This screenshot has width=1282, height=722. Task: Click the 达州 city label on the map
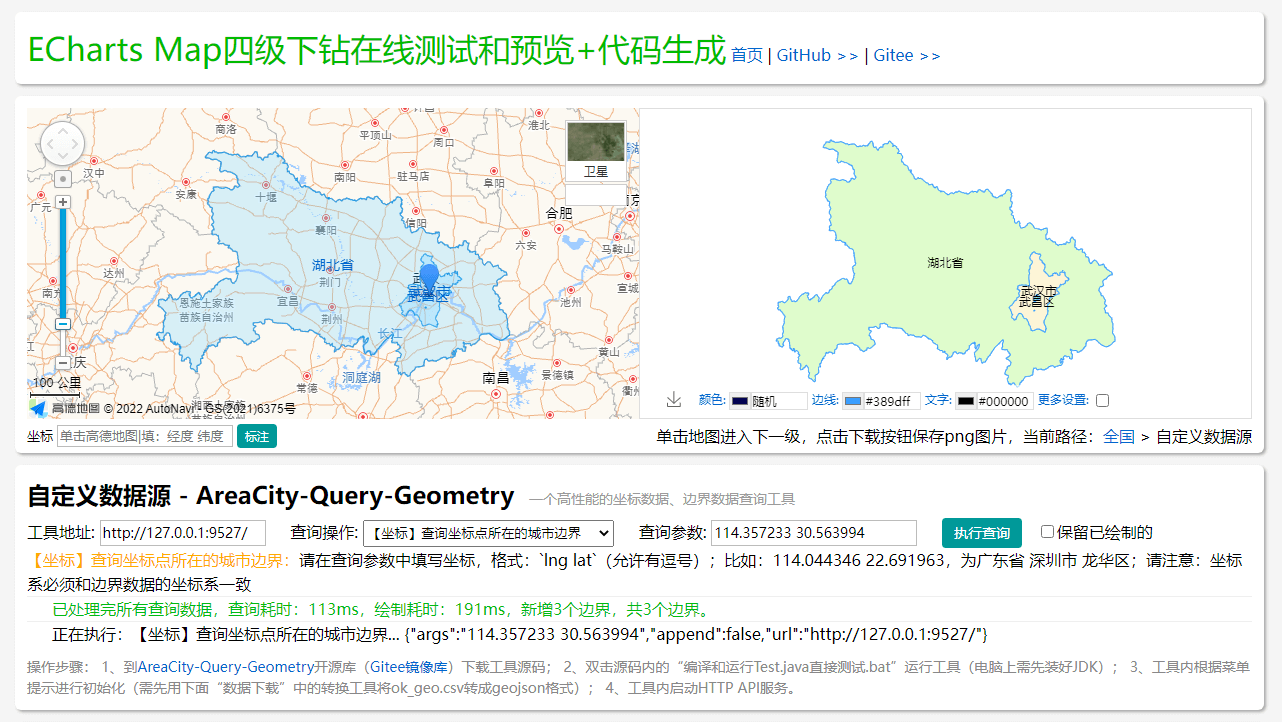[x=114, y=272]
